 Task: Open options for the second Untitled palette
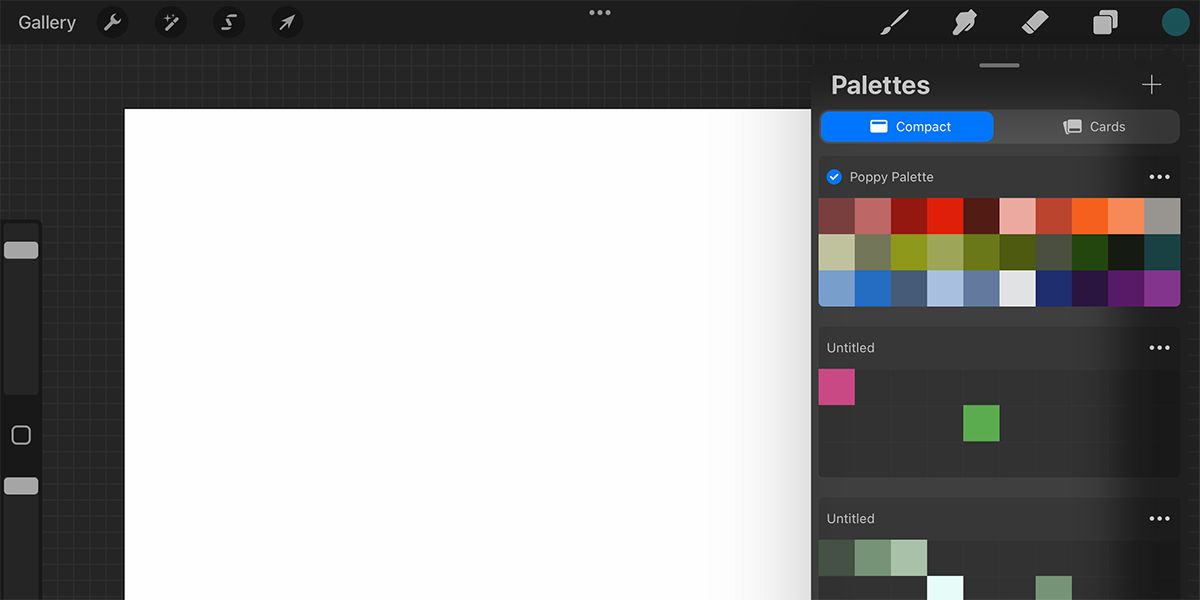point(1159,518)
